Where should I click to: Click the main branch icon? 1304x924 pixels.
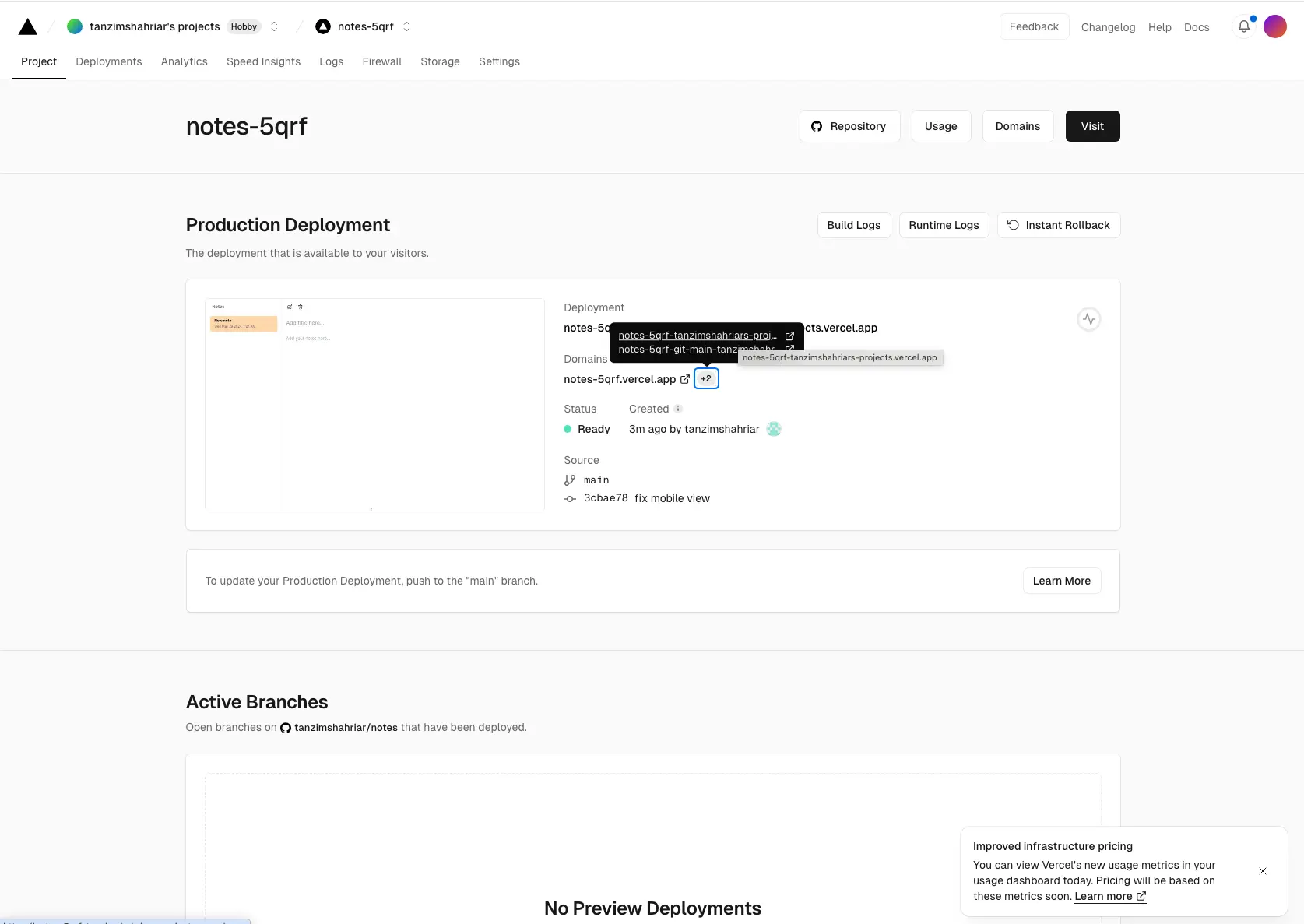(x=570, y=480)
